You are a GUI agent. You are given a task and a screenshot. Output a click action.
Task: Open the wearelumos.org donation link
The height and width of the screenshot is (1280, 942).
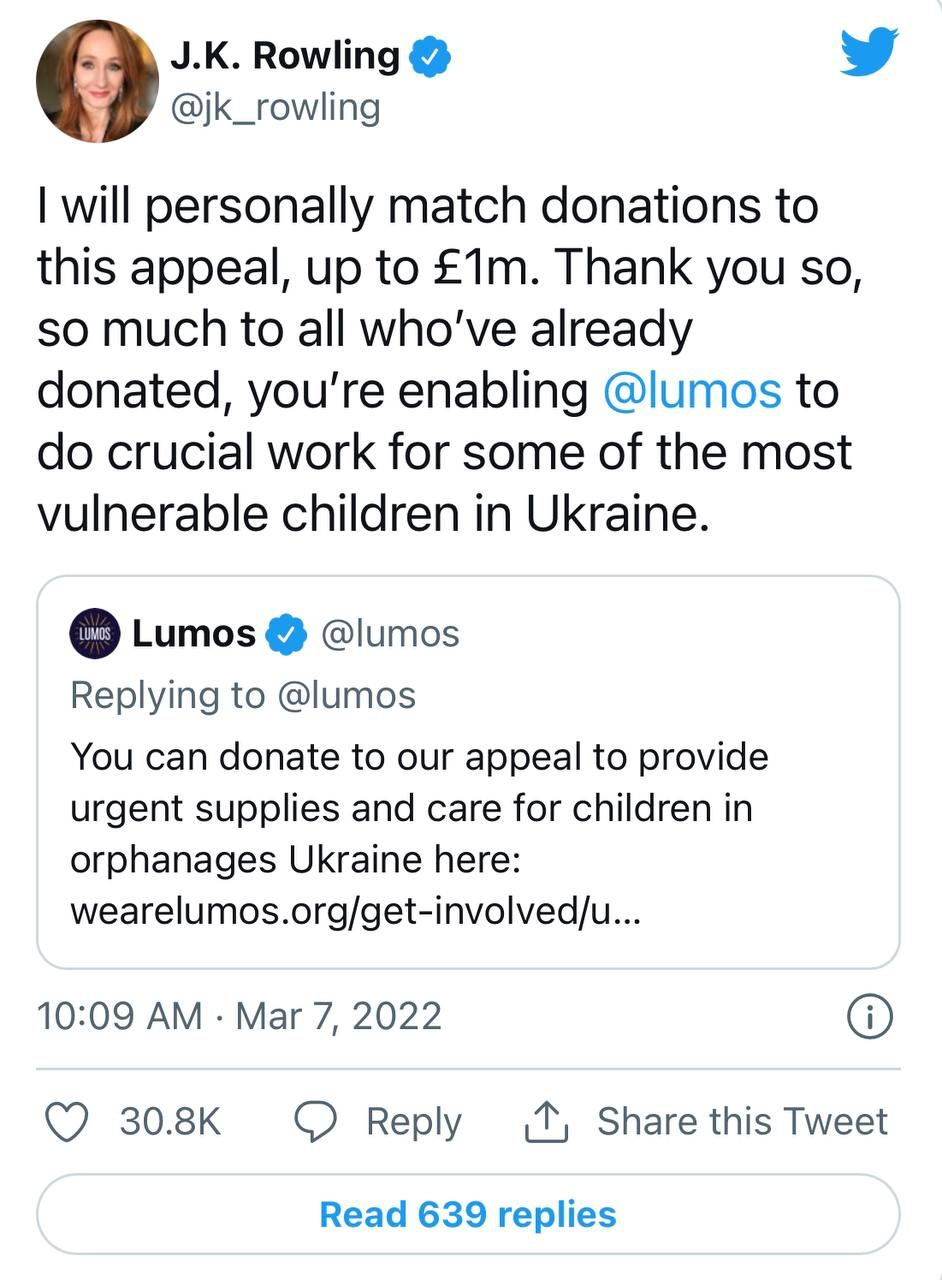coord(351,911)
